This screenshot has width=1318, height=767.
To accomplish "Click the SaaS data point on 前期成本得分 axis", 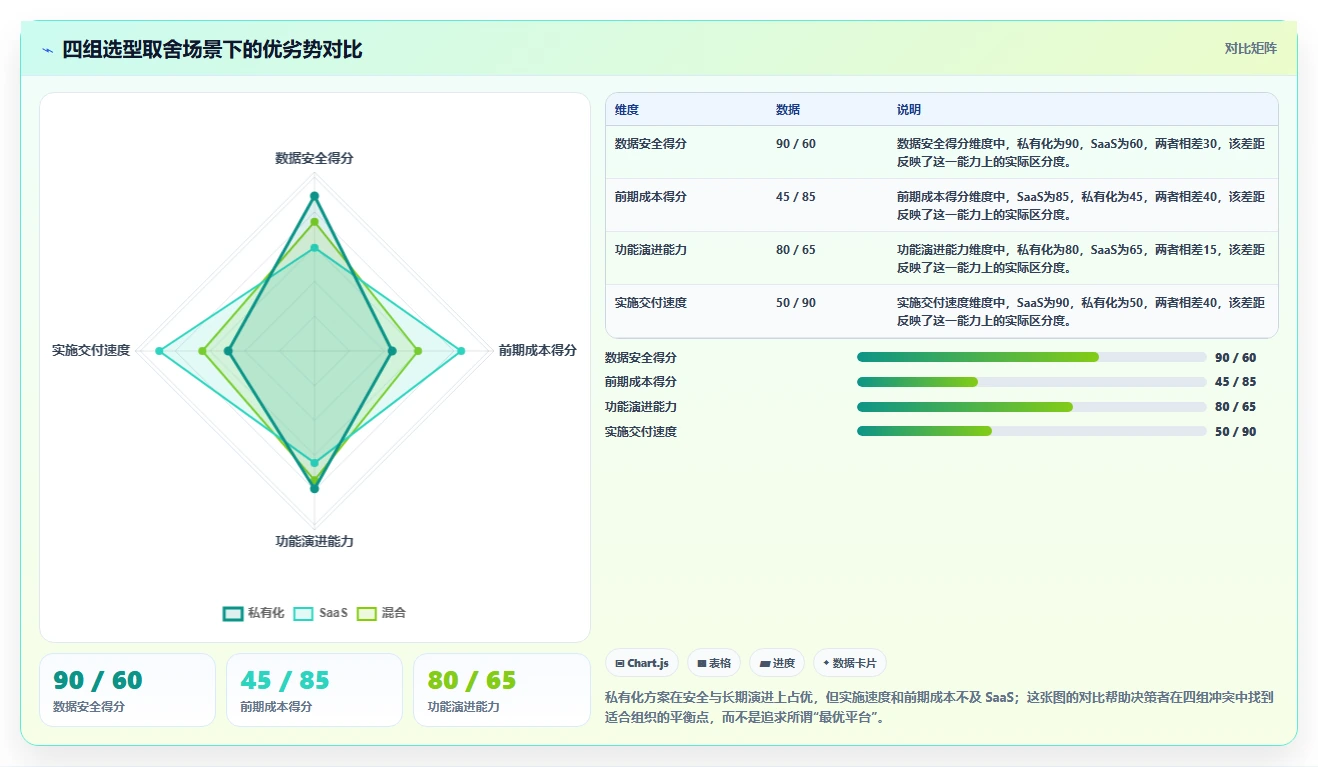I will [x=461, y=351].
